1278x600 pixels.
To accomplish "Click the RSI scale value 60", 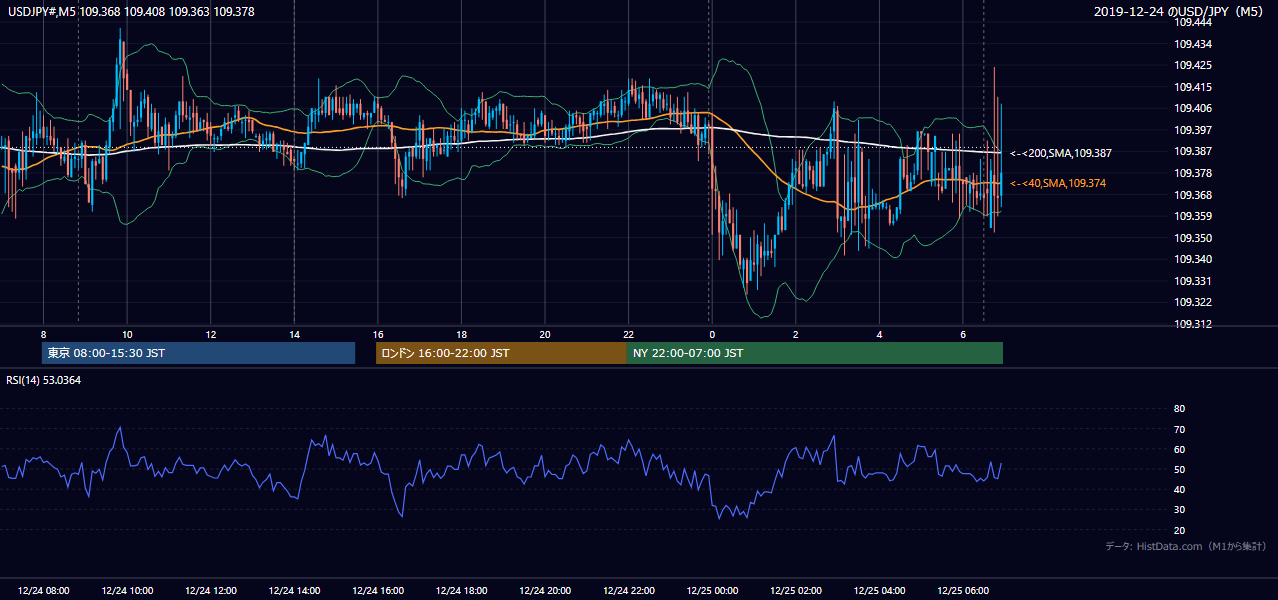I will pos(1179,449).
